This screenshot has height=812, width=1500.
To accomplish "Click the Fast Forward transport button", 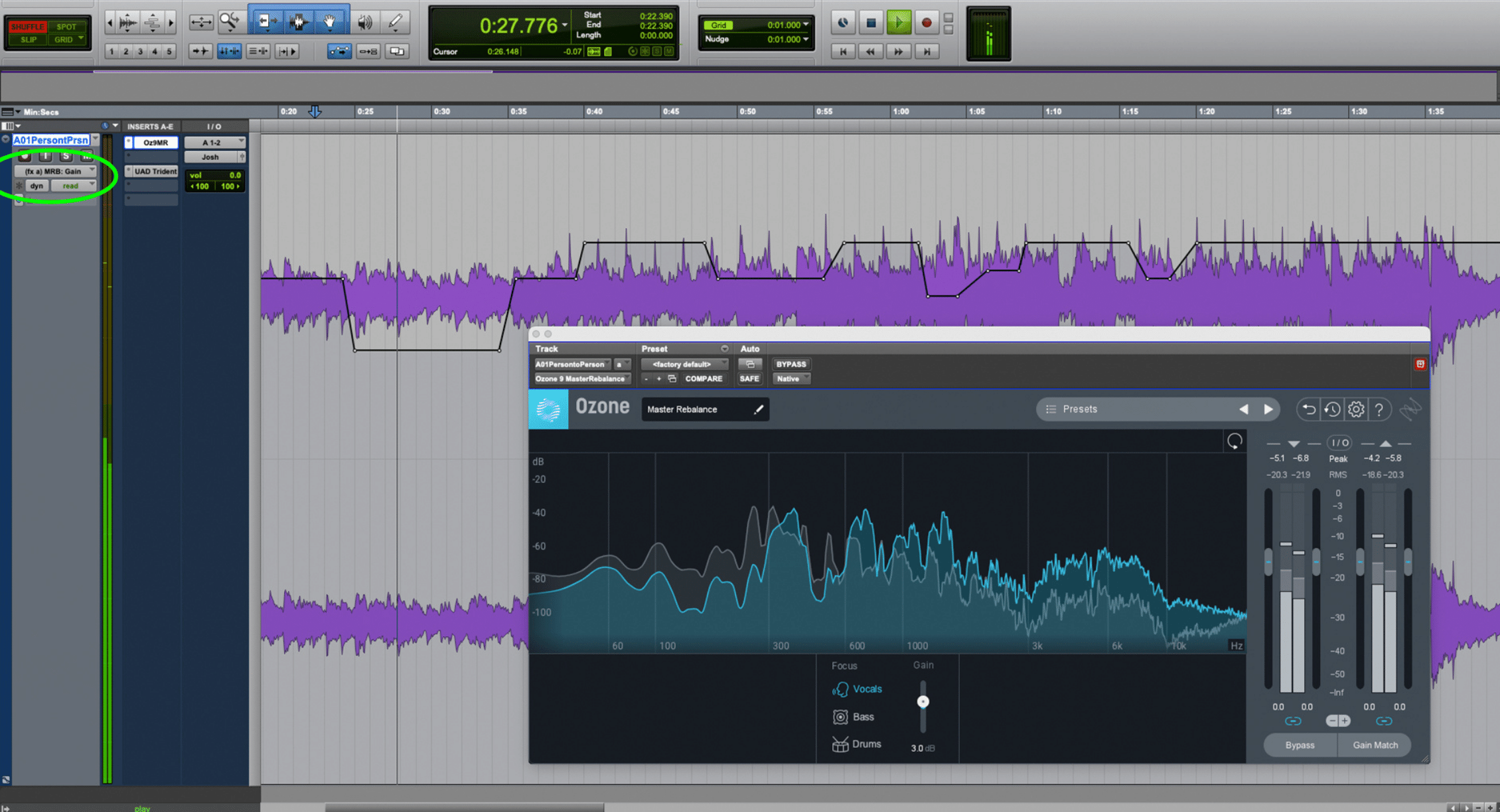I will point(899,51).
